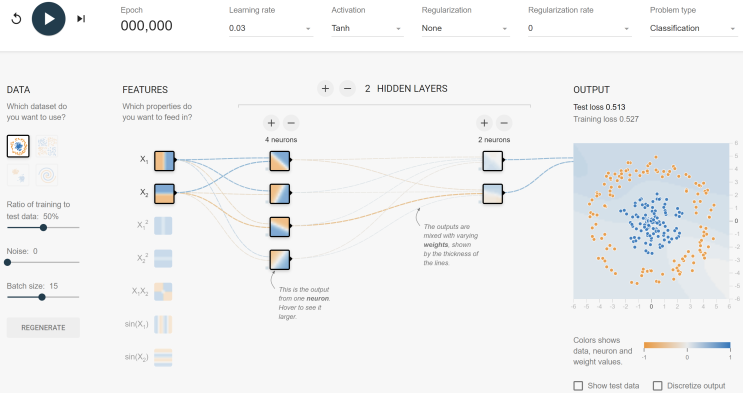743x393 pixels.
Task: Toggle the X1 input feature
Action: 164,161
